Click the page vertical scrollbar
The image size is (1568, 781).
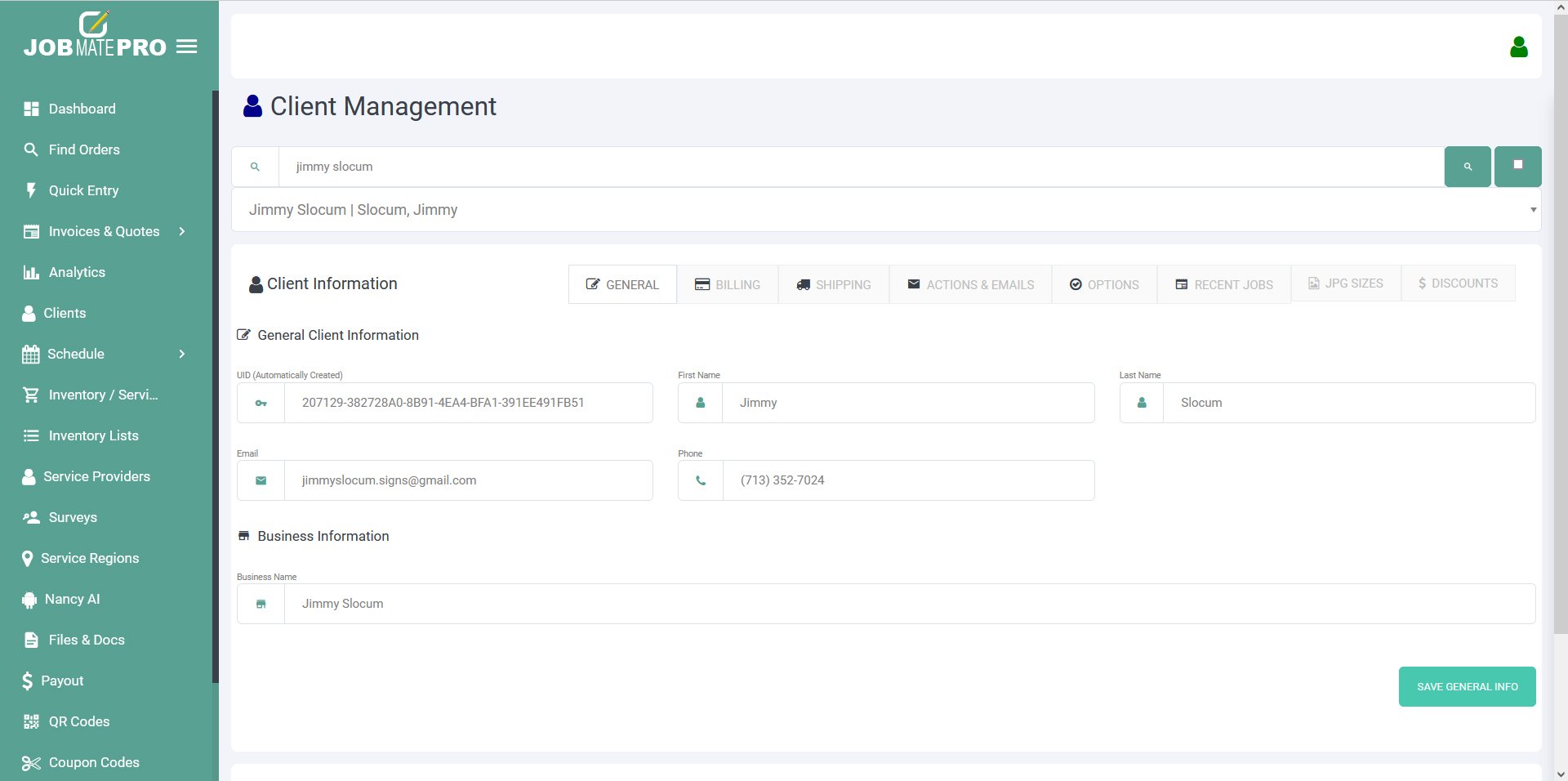(x=1560, y=327)
